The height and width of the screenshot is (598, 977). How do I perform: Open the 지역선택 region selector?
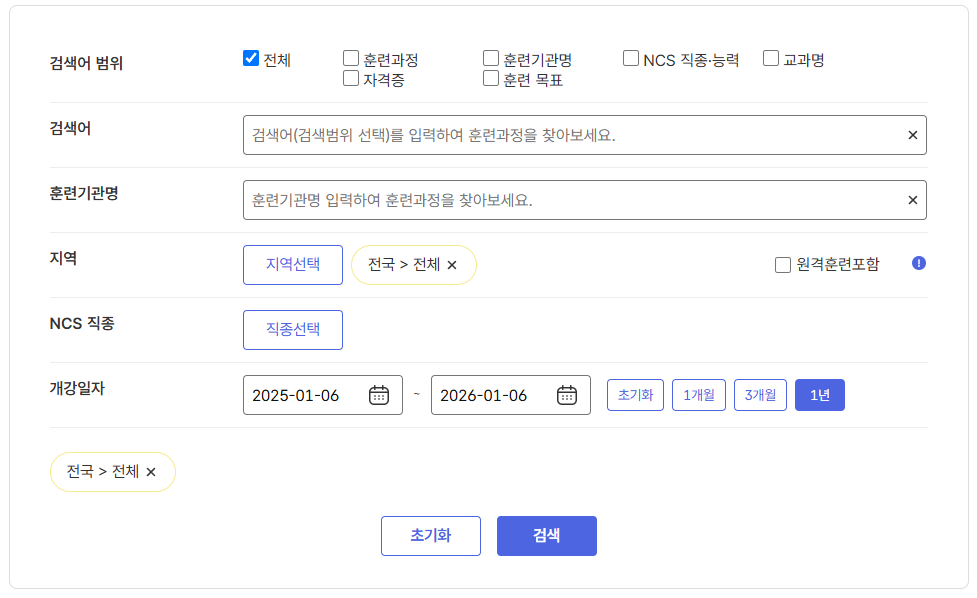292,264
